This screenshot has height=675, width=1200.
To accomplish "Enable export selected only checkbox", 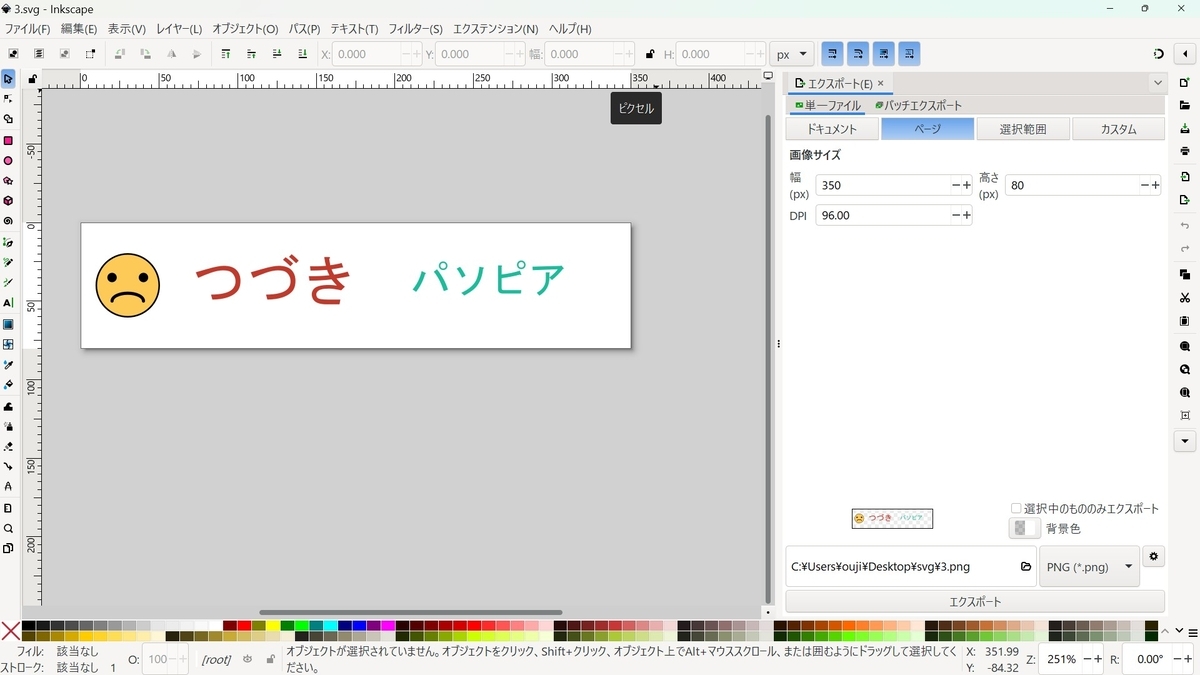I will (1016, 508).
